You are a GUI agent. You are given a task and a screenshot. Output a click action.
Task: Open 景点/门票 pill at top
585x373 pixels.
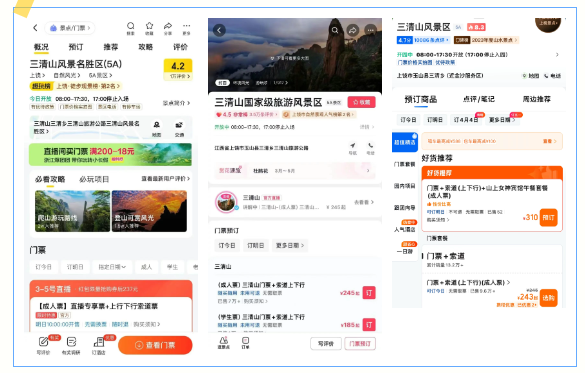[70, 28]
